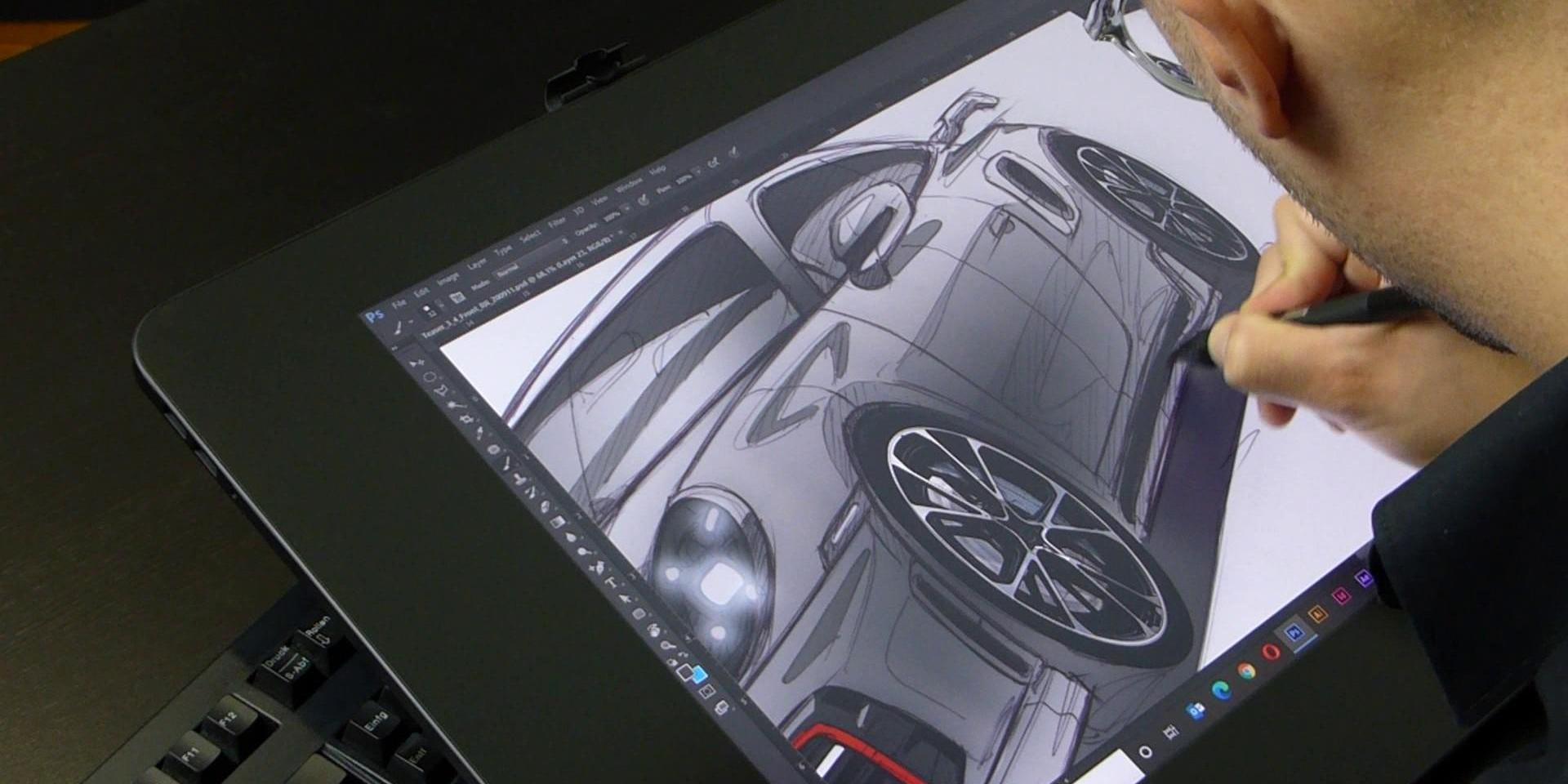Open the brush tool preset picker
1568x784 pixels.
[401, 326]
